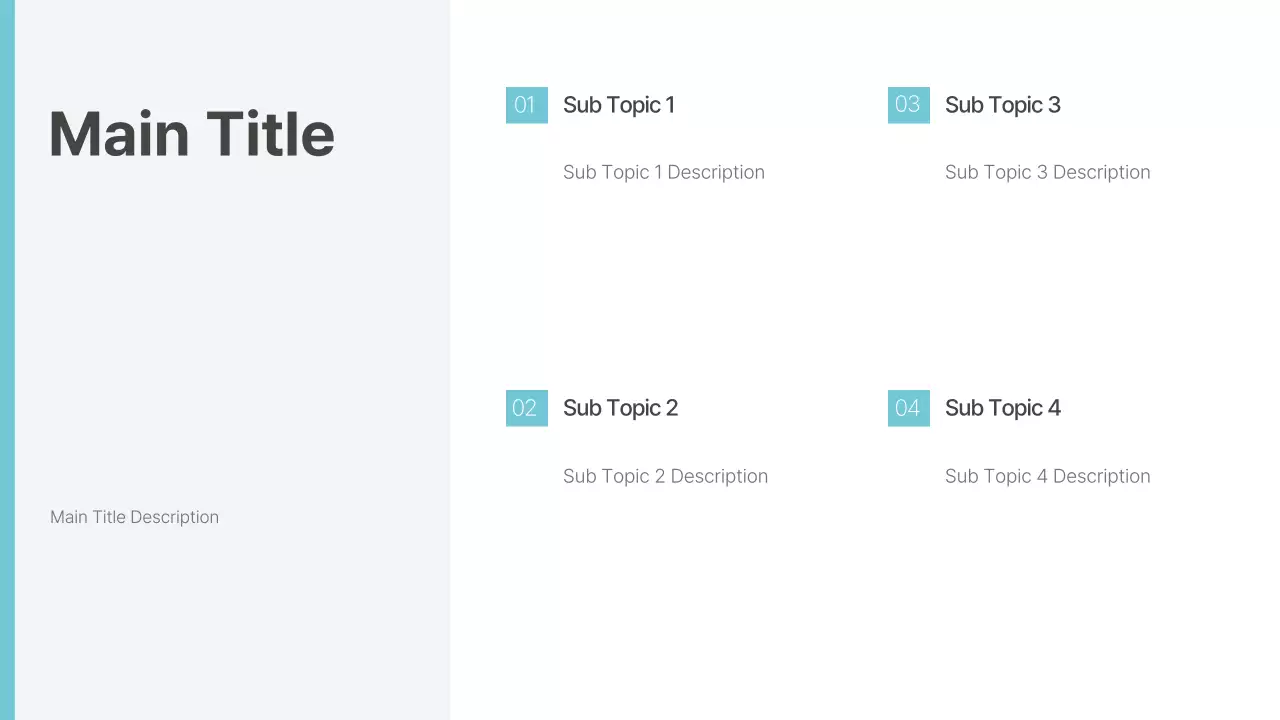This screenshot has height=720, width=1280.
Task: Click the 'Sub Topic 3' heading
Action: (1002, 105)
